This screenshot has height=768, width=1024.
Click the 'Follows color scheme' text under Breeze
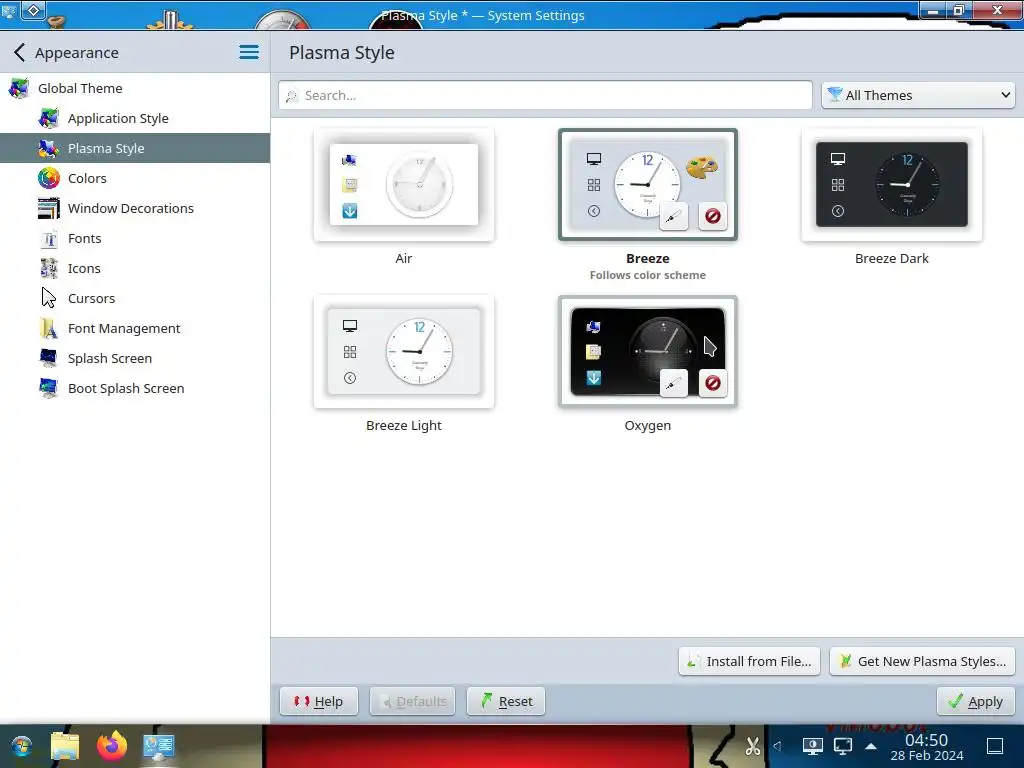pos(648,276)
